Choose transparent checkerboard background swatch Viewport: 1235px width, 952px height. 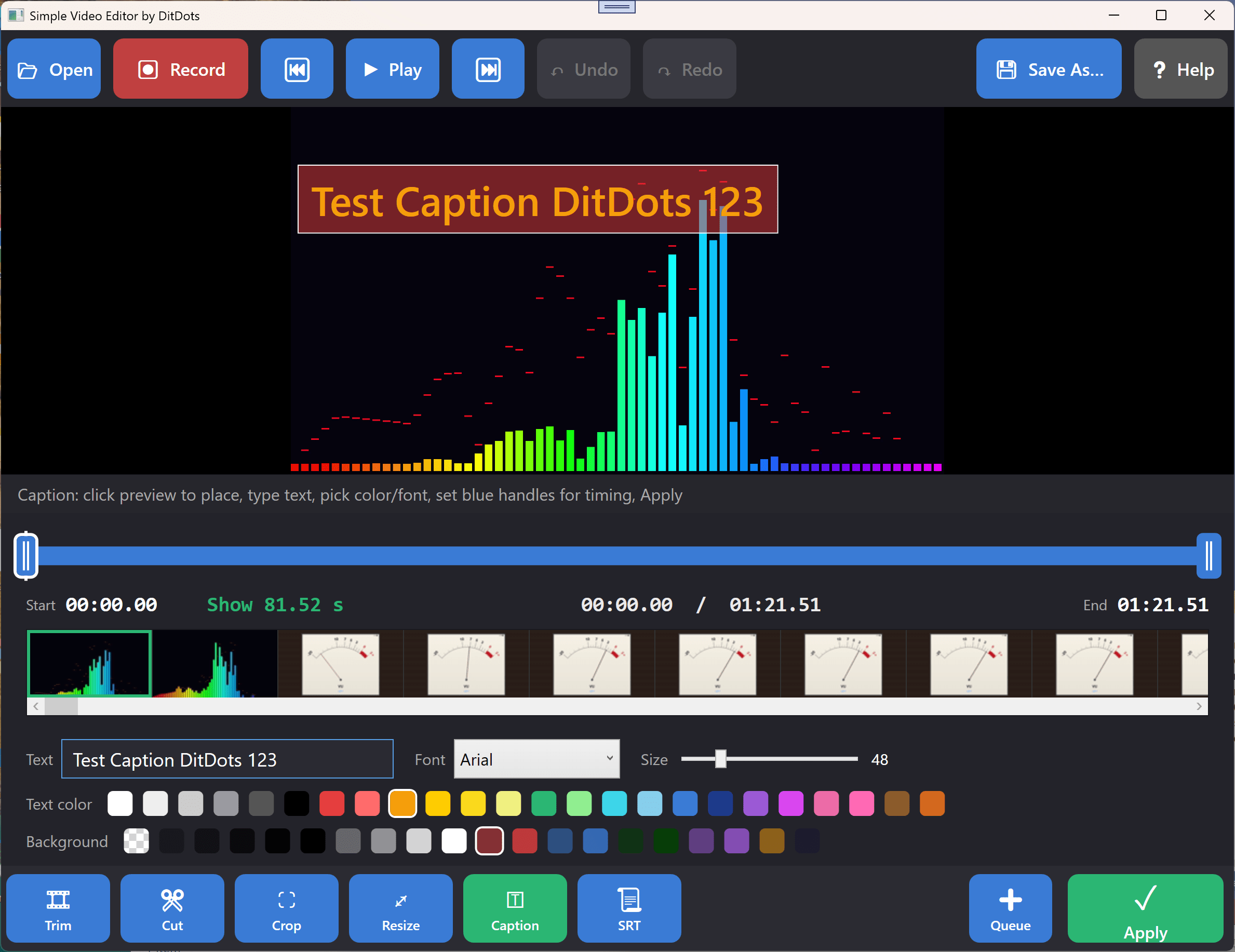[x=136, y=841]
